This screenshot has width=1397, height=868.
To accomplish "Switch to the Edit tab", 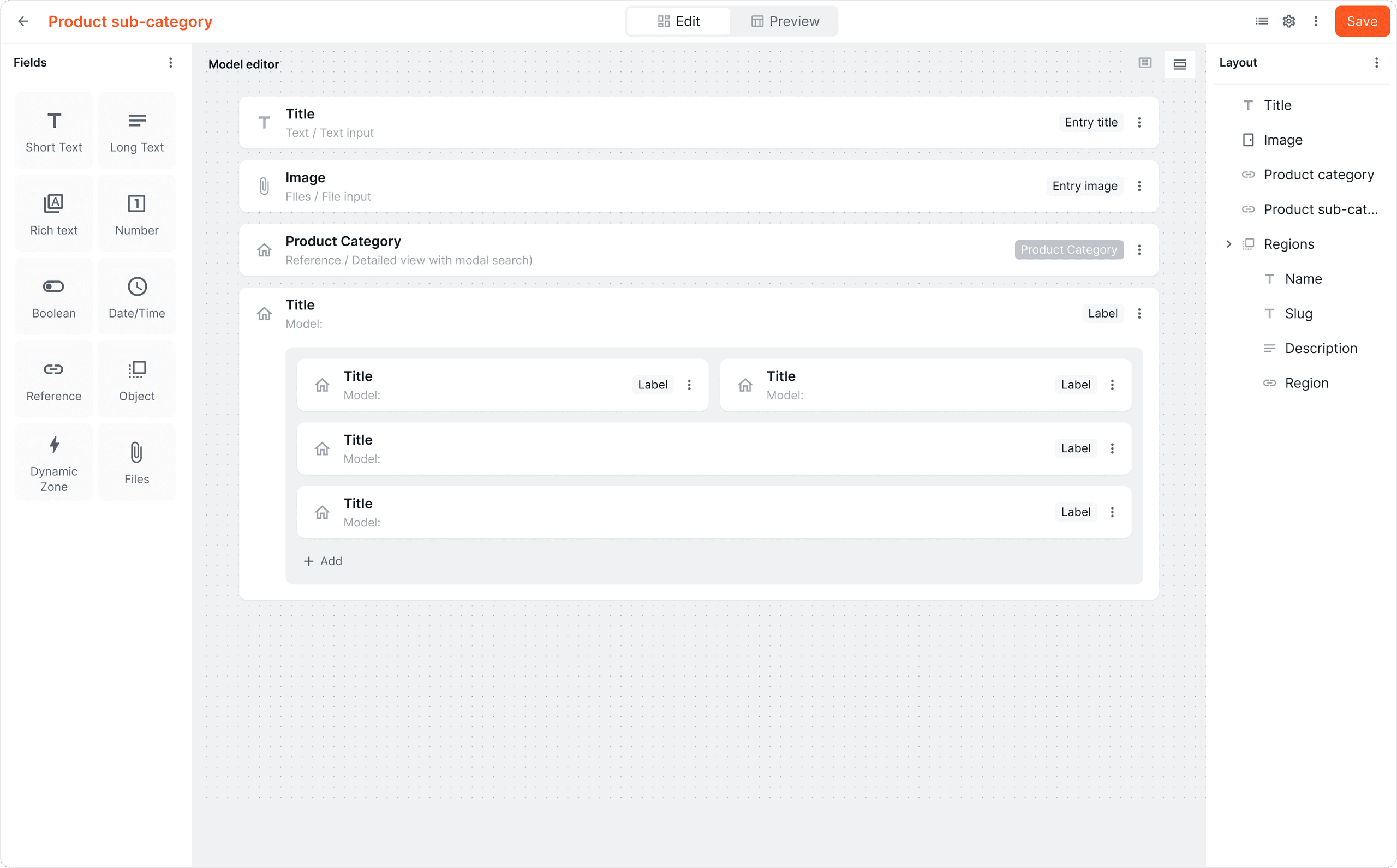I will click(x=678, y=21).
